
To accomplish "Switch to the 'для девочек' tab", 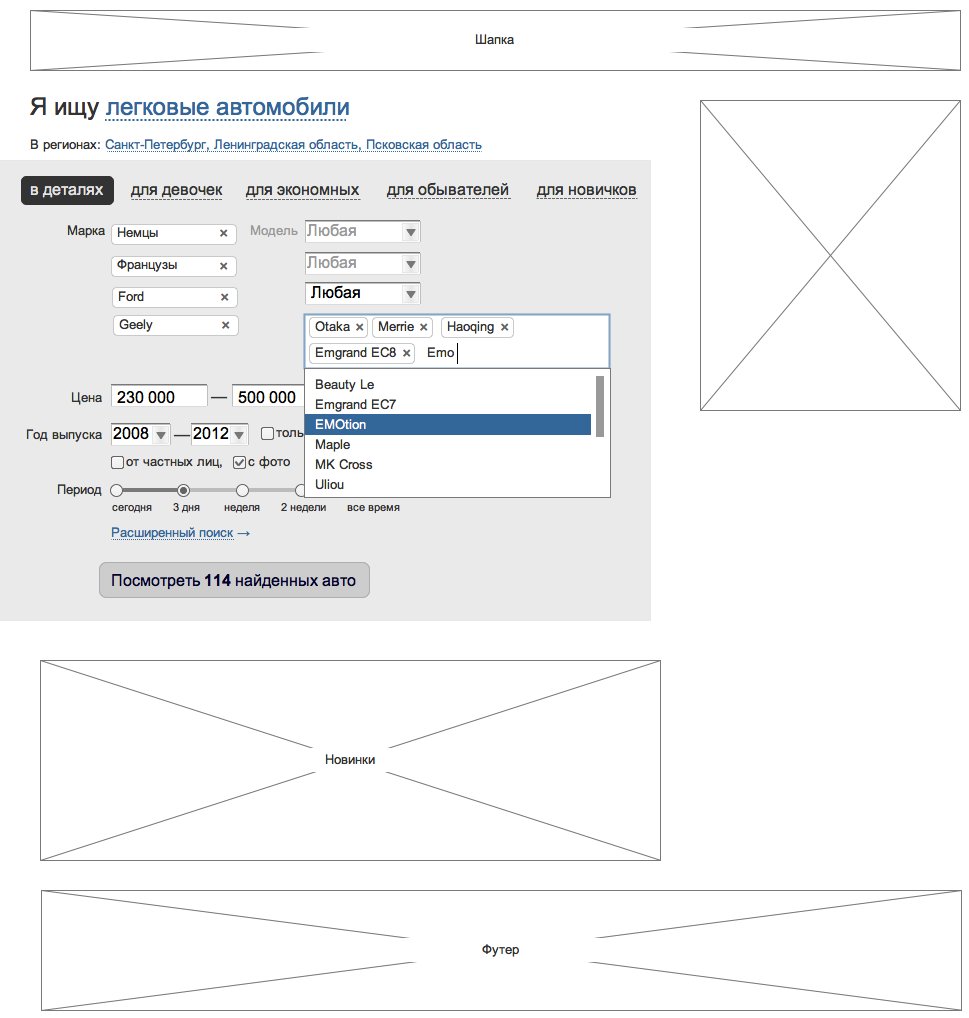I will click(x=176, y=190).
